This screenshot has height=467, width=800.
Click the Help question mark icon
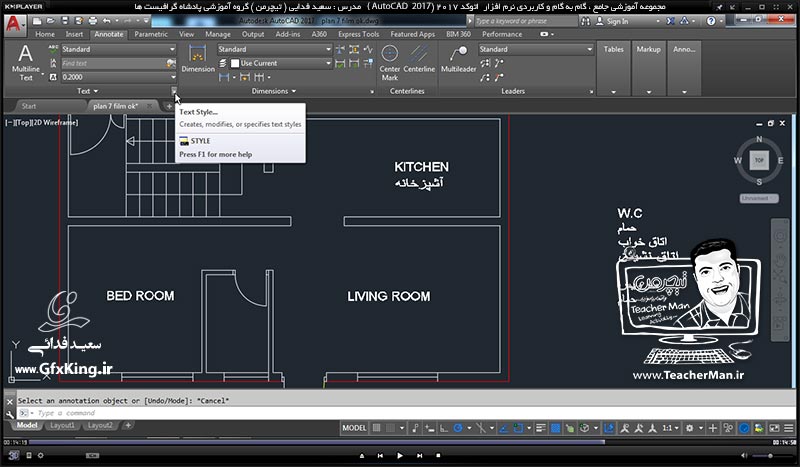click(711, 21)
